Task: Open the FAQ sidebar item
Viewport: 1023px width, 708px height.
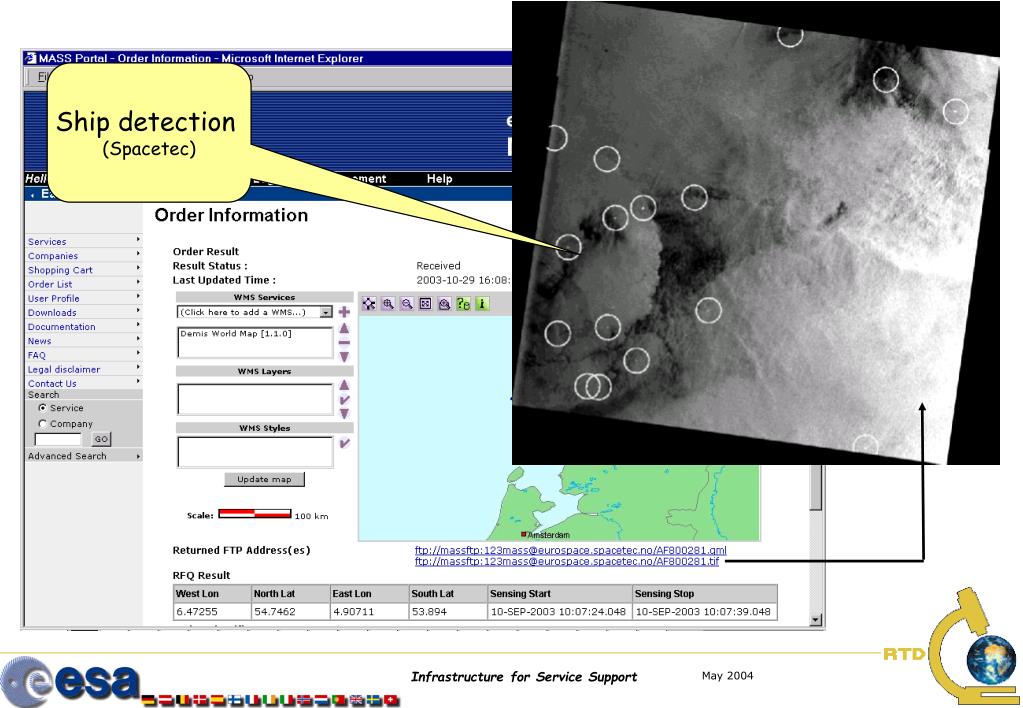Action: (37, 356)
